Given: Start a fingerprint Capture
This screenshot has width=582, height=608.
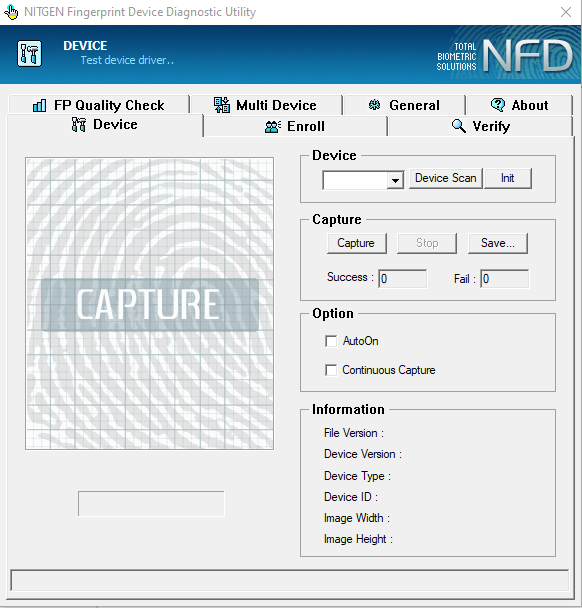Looking at the screenshot, I should [356, 243].
